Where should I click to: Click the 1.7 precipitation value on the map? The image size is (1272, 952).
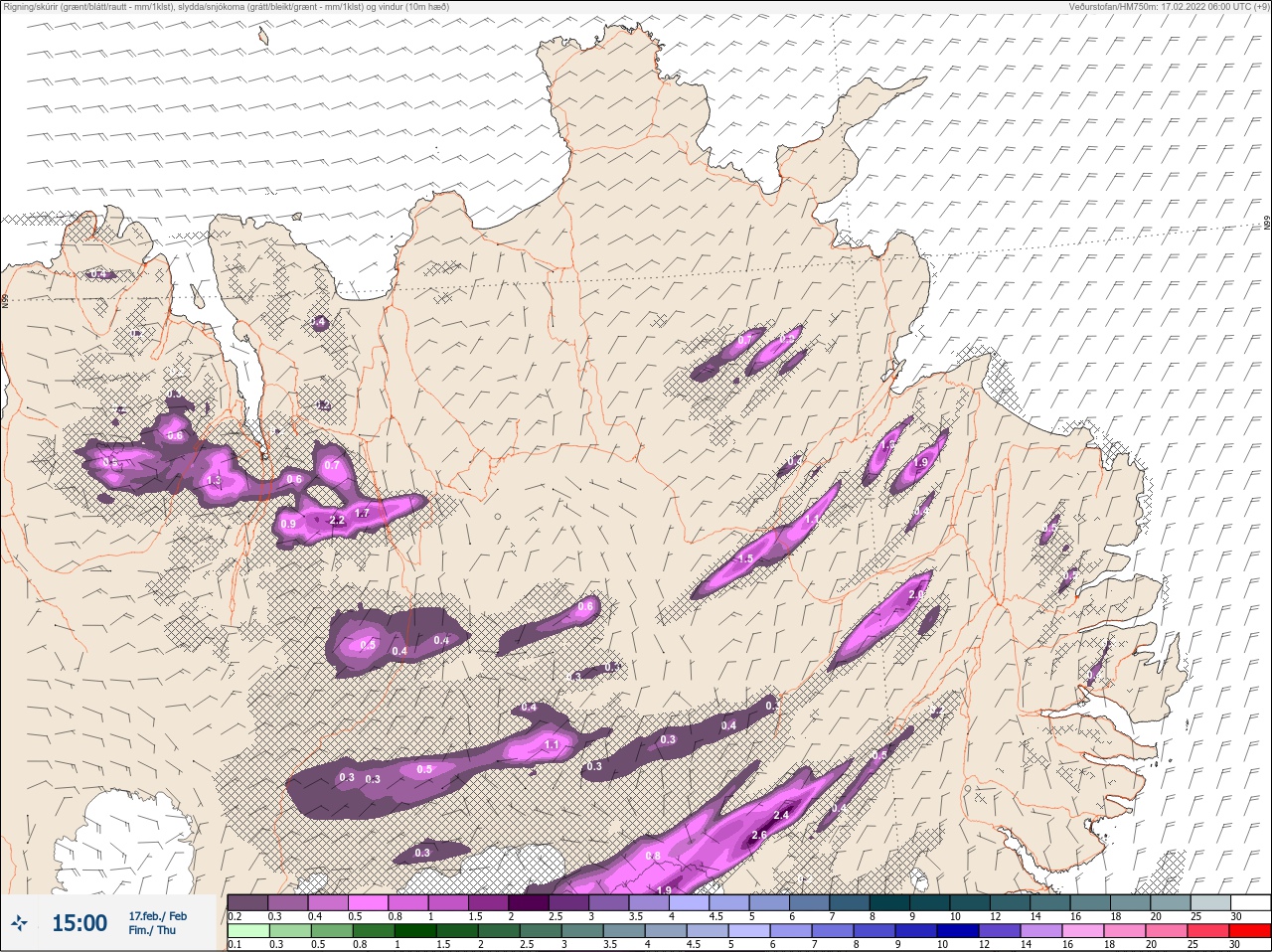pos(362,514)
